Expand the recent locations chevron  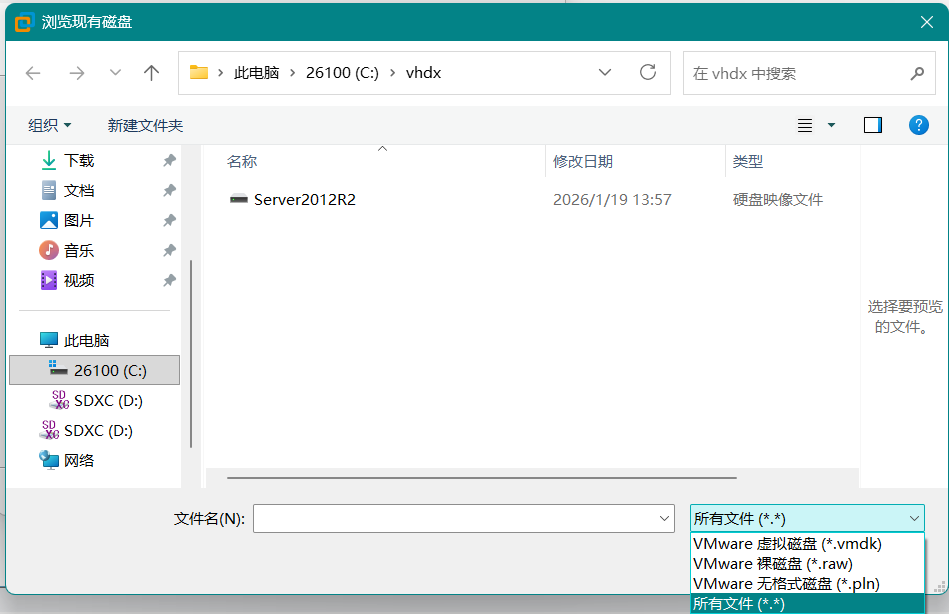click(x=115, y=73)
